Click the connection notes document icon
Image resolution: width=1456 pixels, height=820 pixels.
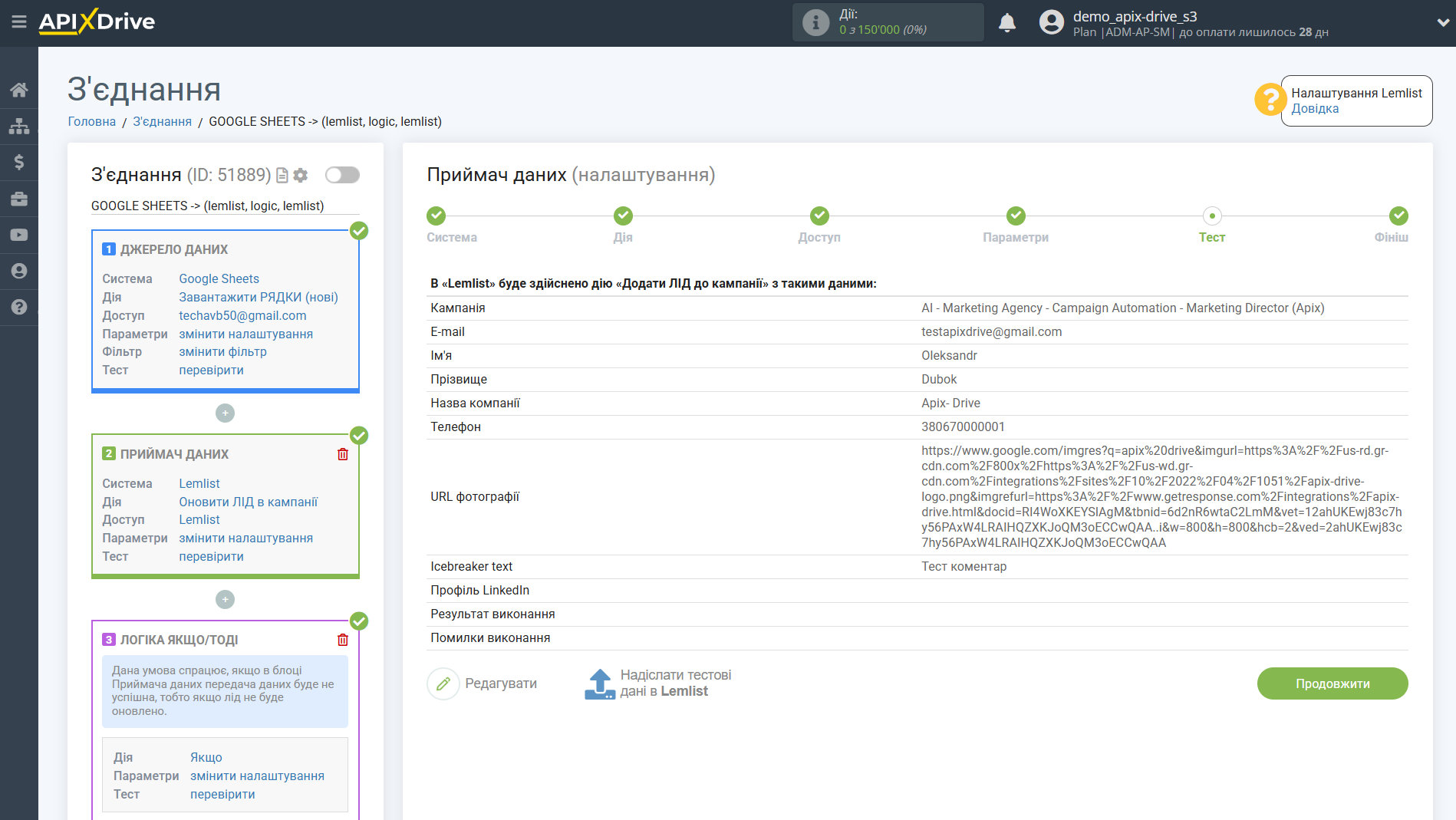(282, 176)
